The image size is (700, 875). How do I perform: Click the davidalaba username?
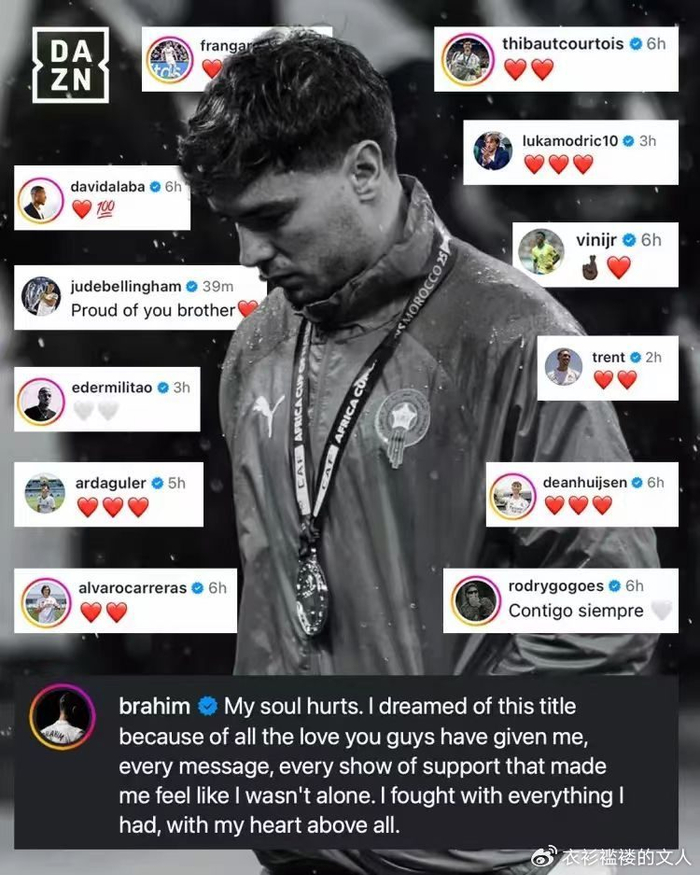coord(108,186)
